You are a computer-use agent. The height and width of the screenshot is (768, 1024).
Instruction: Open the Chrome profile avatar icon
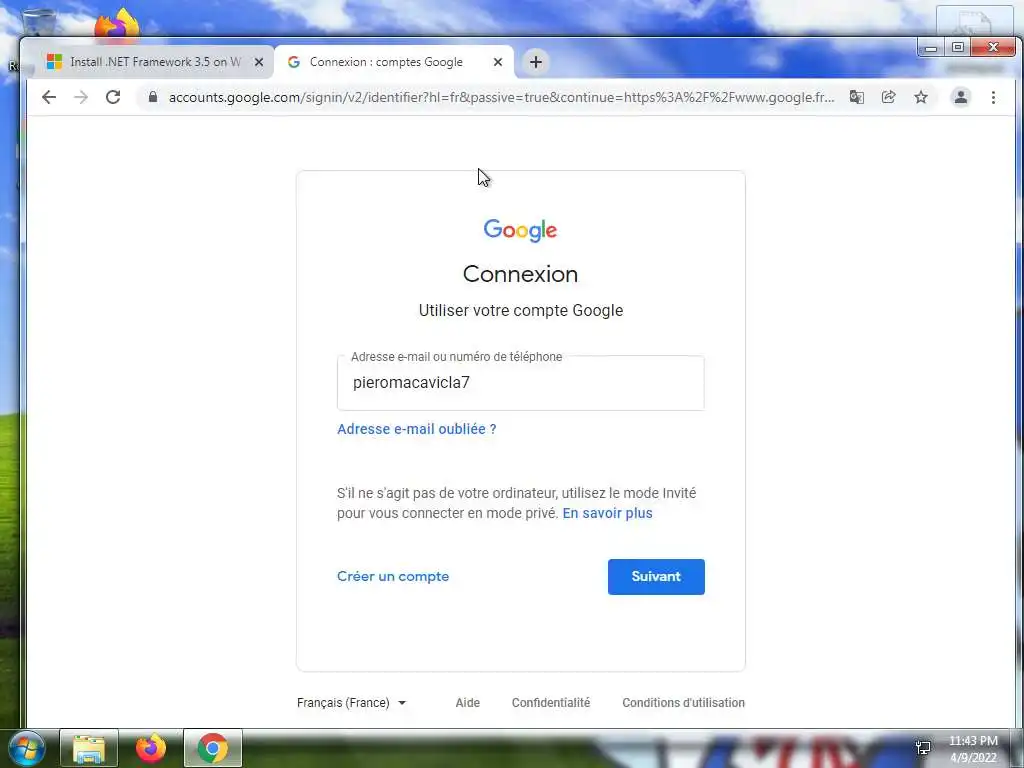tap(961, 97)
